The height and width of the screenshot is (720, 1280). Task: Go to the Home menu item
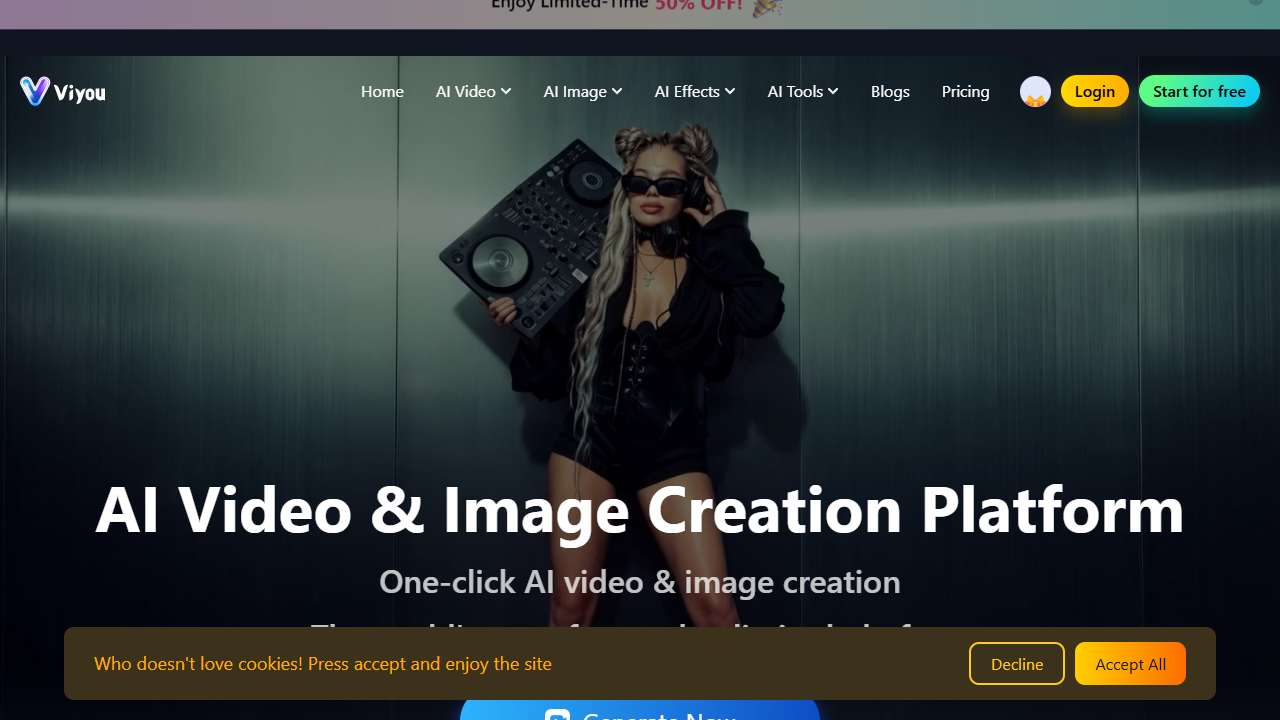(x=382, y=91)
